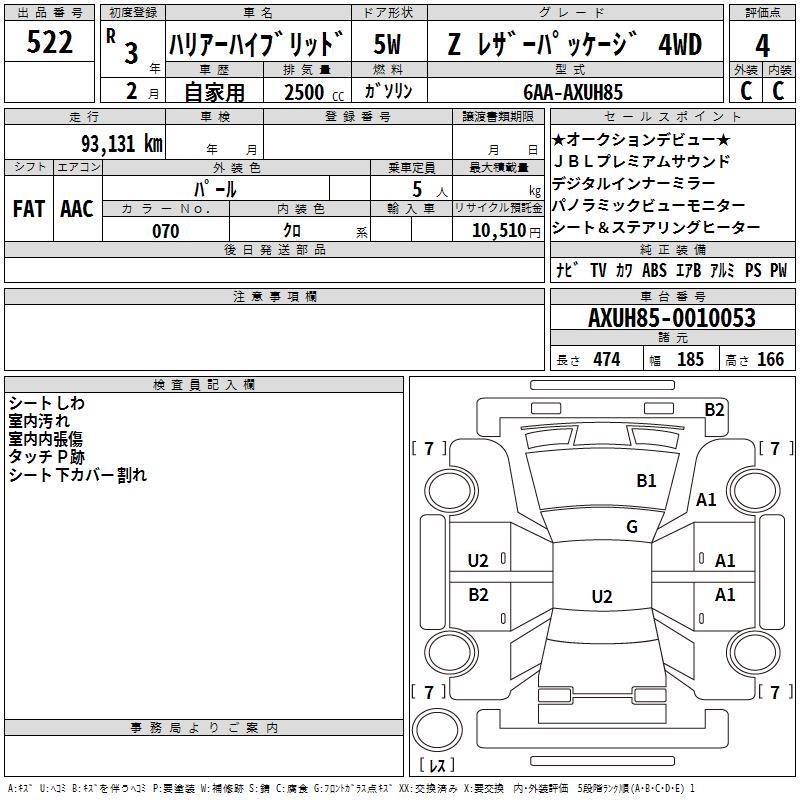Click the fuel type ガソリン

click(389, 91)
